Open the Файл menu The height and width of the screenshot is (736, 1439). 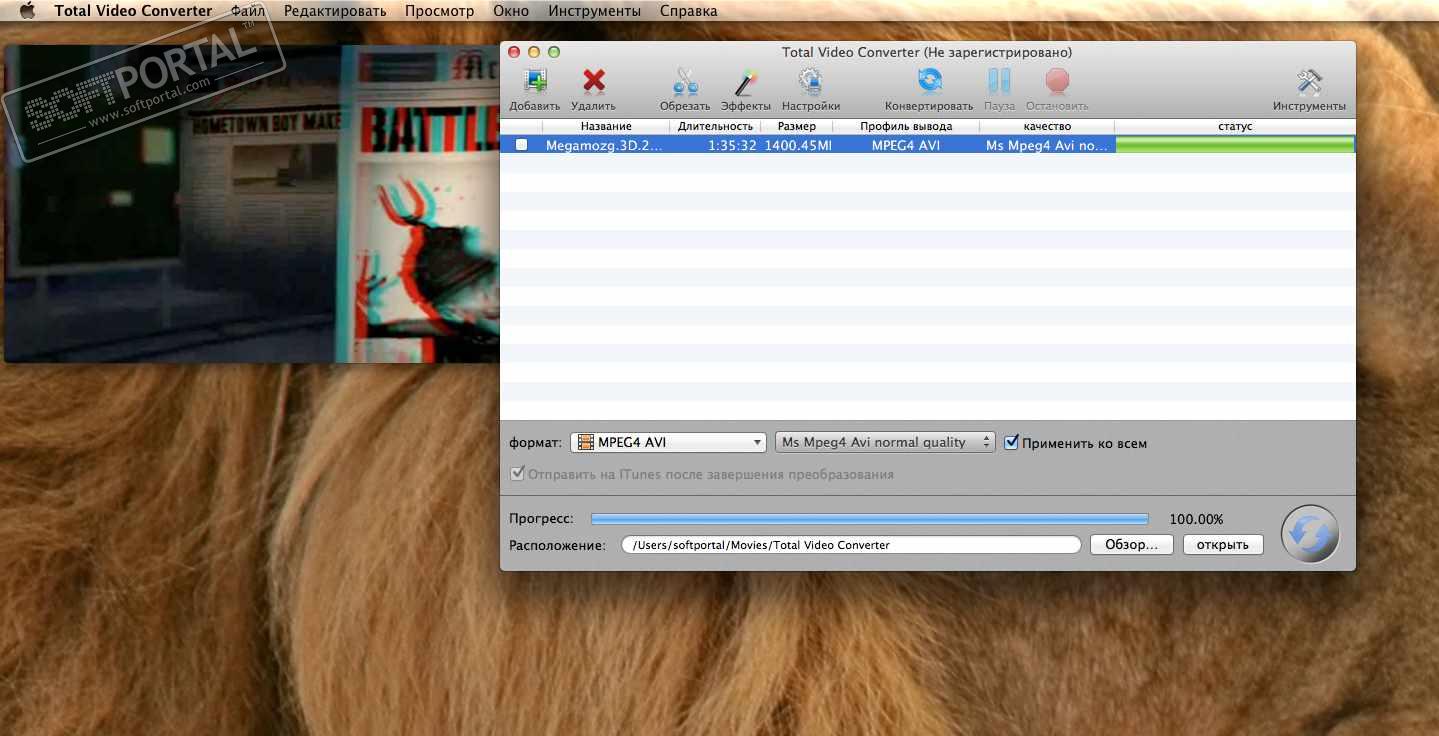248,11
